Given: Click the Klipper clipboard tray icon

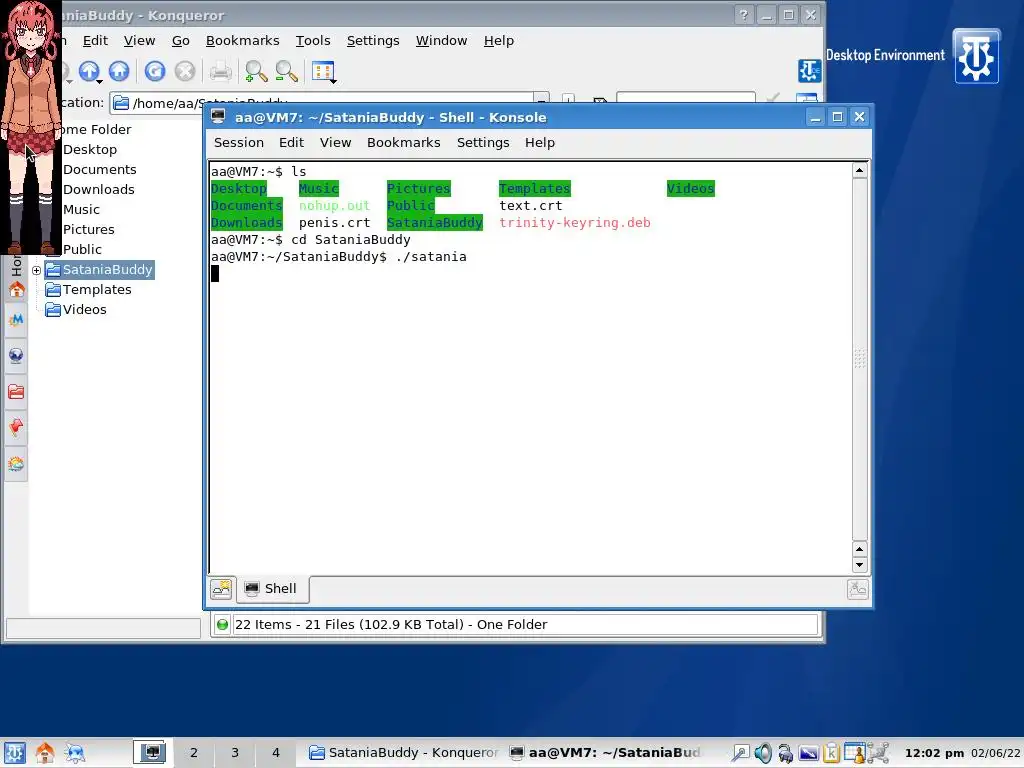Looking at the screenshot, I should tap(831, 753).
